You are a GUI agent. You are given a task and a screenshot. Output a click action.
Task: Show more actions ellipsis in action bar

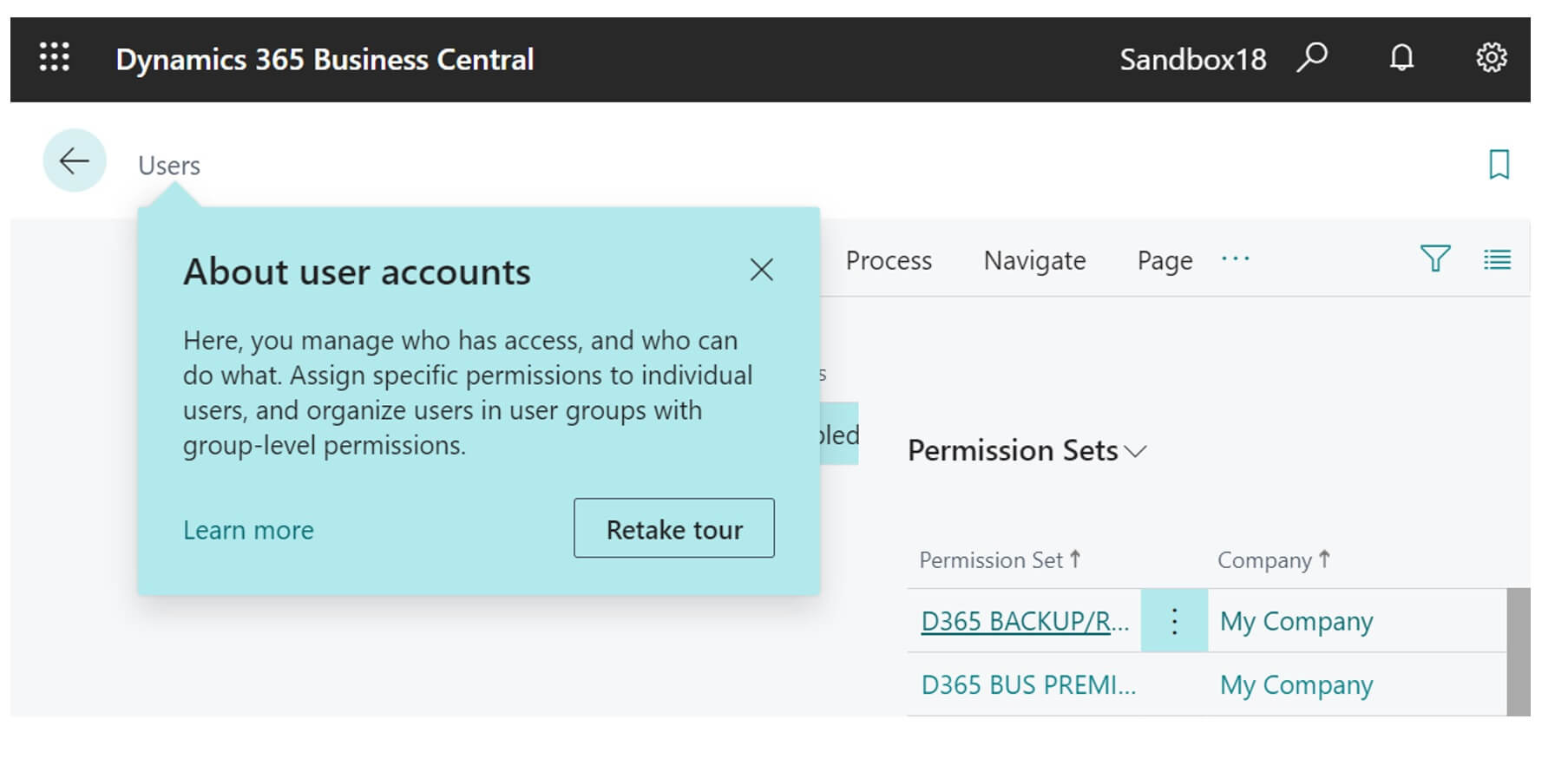point(1235,258)
